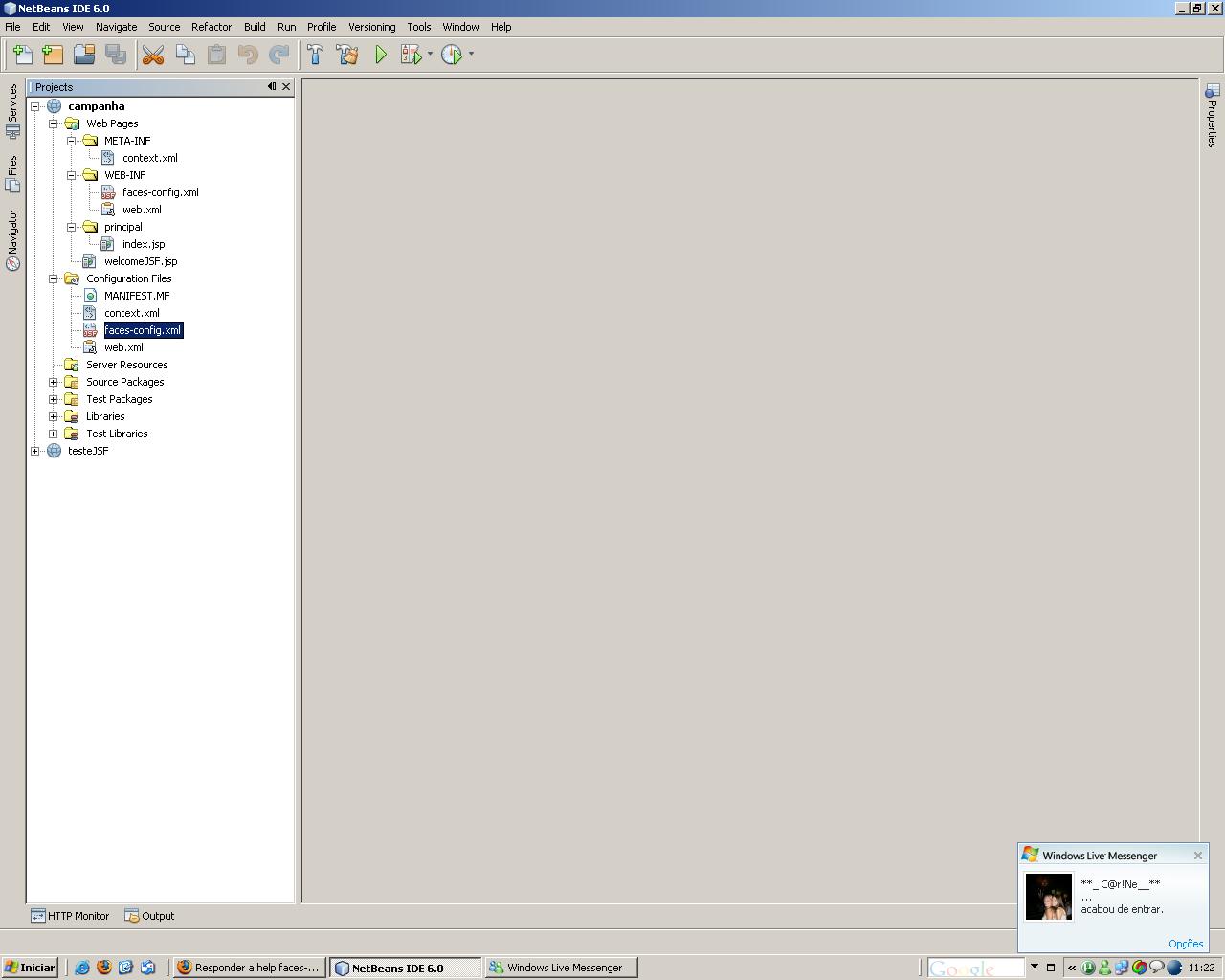Expand the testeJSF project node
Screen dimensions: 1225x980
[35, 451]
